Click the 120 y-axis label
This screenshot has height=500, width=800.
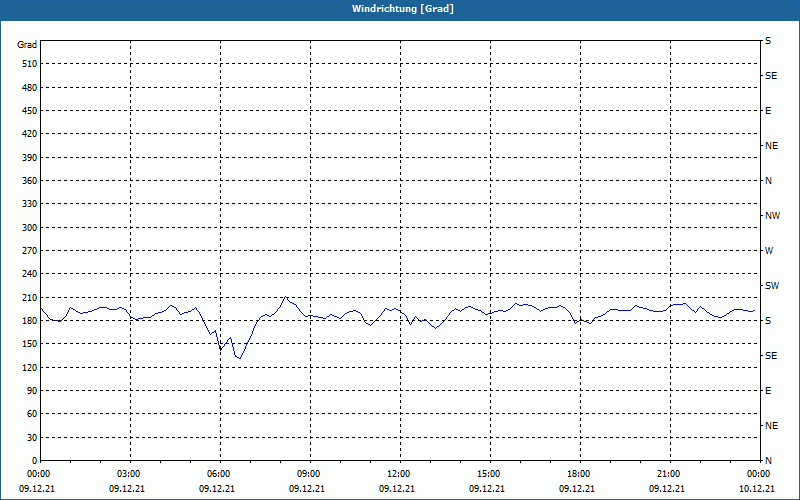(x=30, y=367)
